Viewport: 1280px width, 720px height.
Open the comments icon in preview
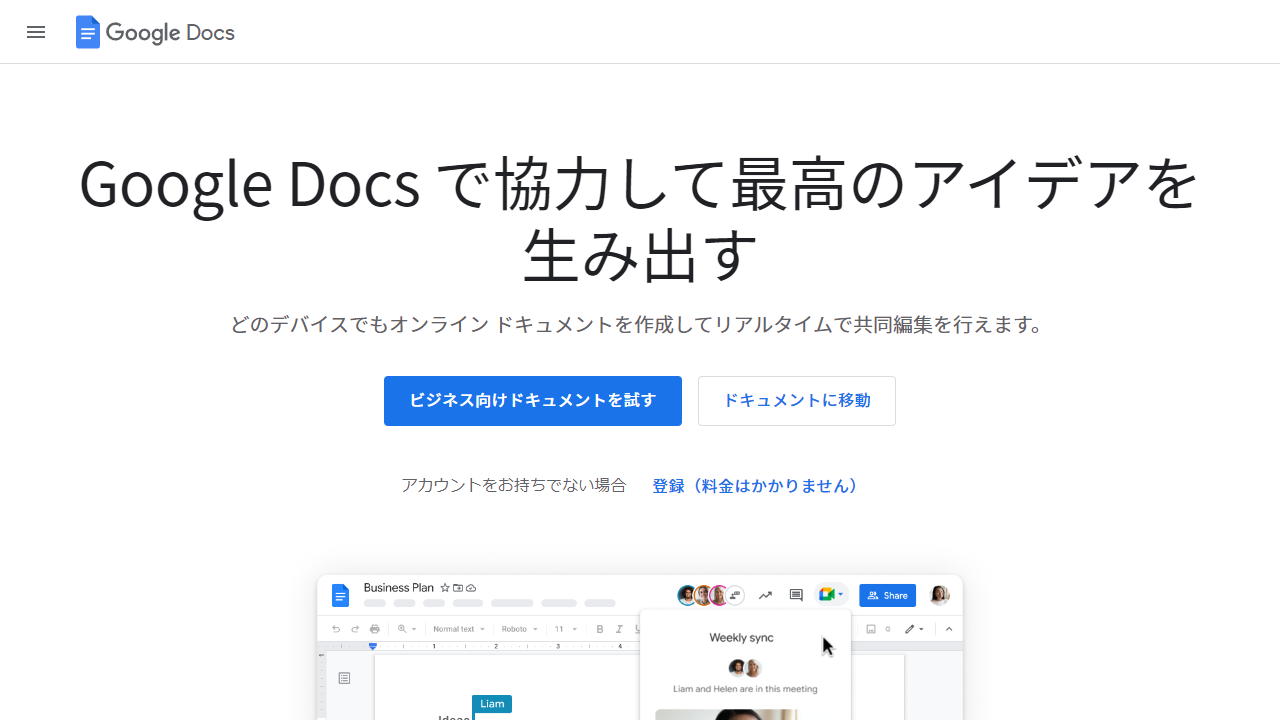click(796, 595)
